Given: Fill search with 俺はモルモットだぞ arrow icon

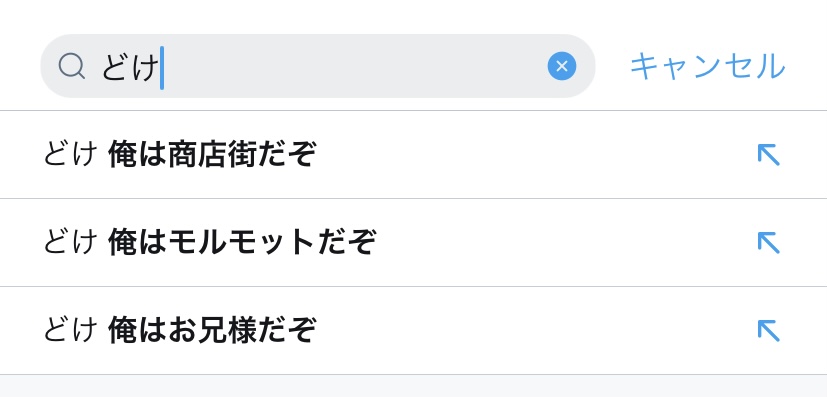Looking at the screenshot, I should point(768,243).
